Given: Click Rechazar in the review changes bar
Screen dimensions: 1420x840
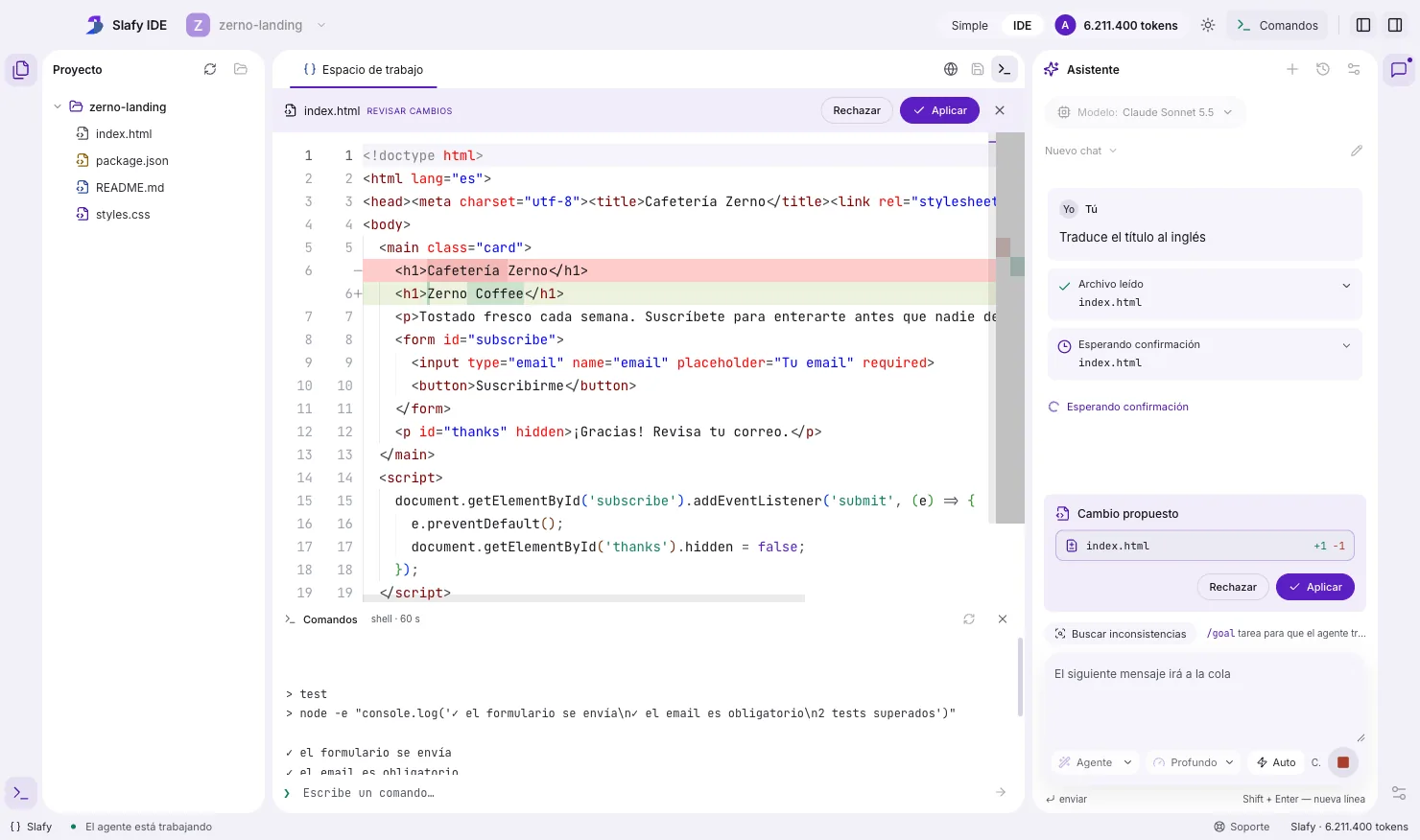Looking at the screenshot, I should tap(857, 110).
